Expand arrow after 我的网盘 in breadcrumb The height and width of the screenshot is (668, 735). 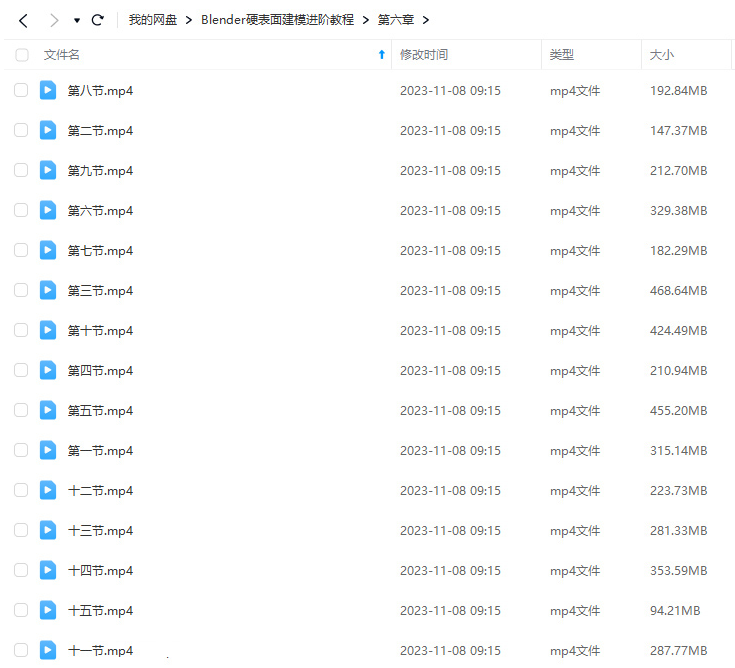point(189,20)
